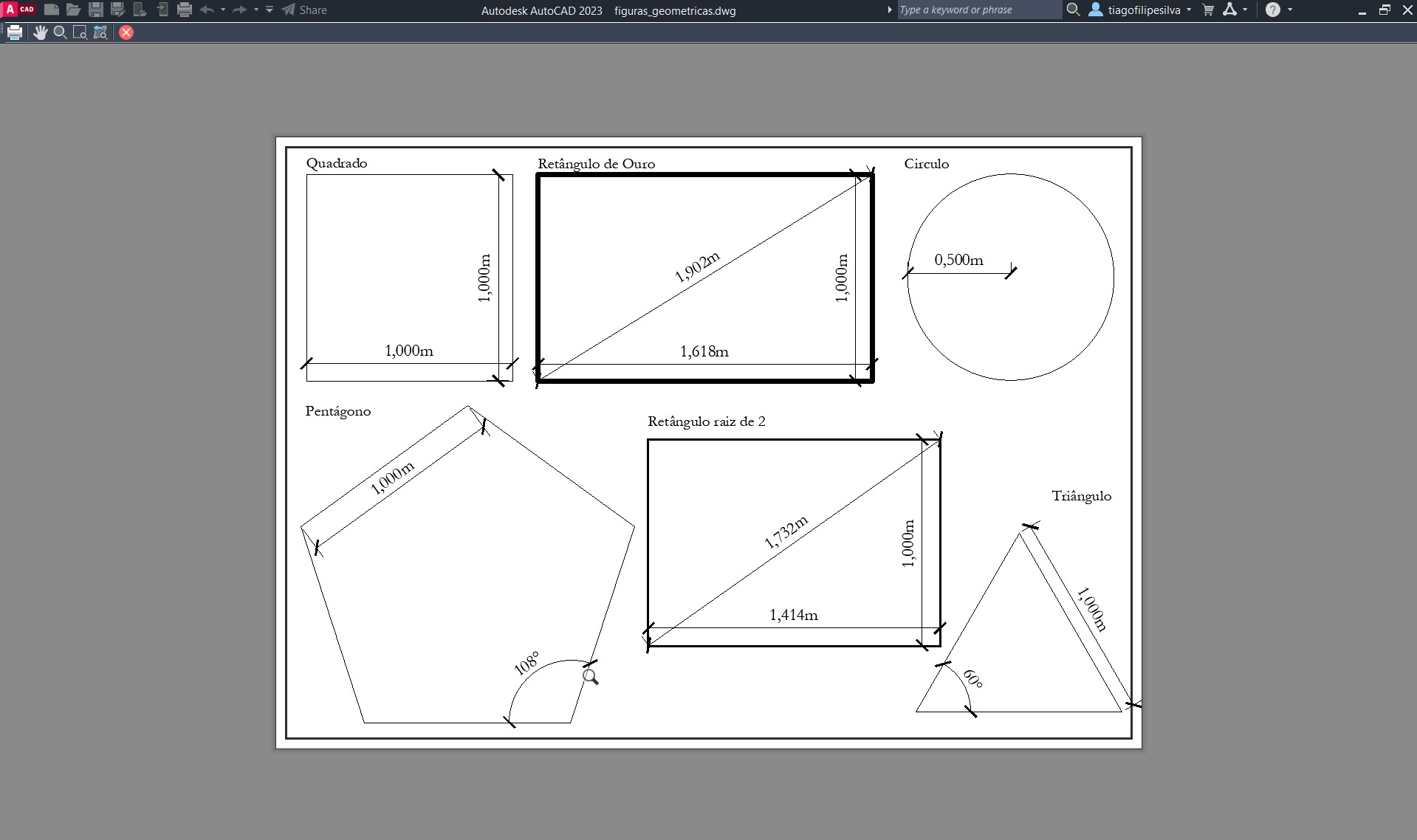
Task: Activate the Zoom Window tool
Action: tap(80, 32)
